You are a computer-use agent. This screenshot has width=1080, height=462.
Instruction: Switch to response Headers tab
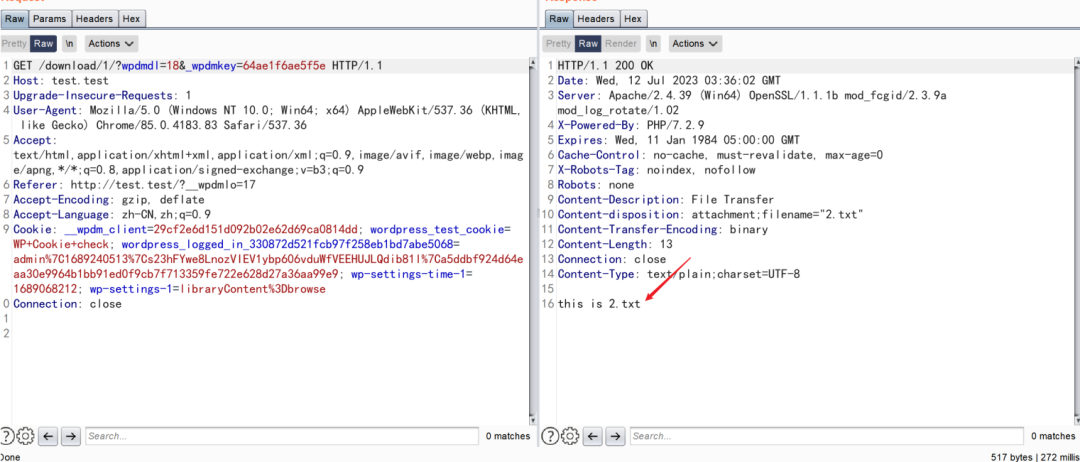click(596, 19)
